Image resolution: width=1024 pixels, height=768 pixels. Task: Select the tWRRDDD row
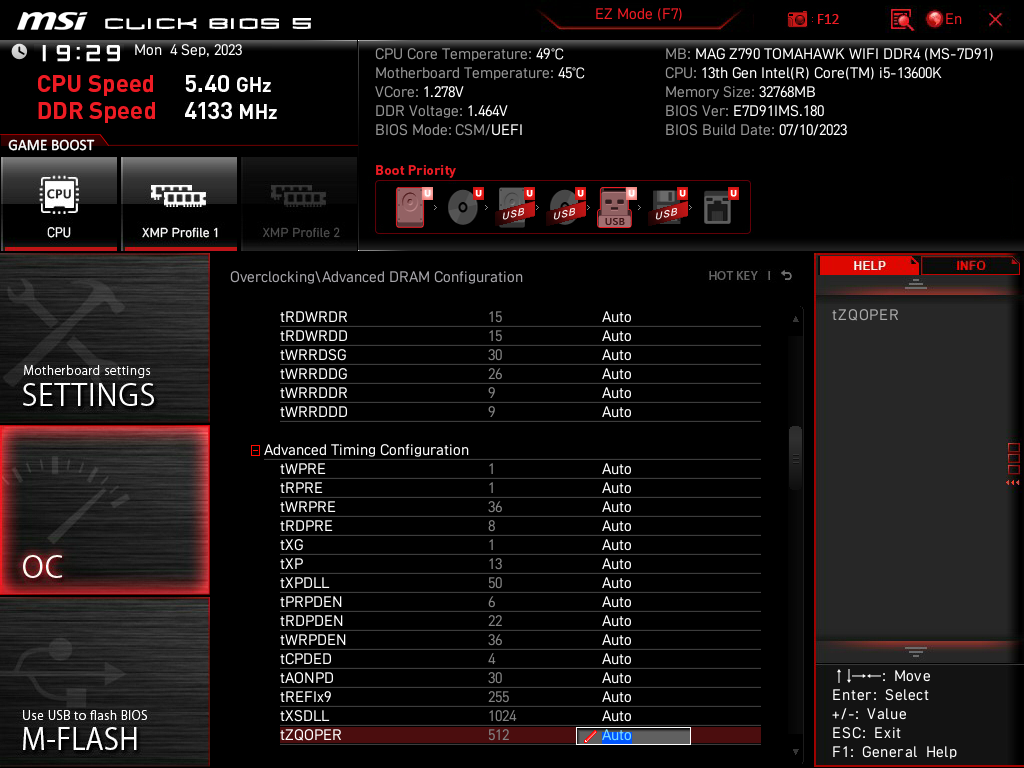tap(520, 412)
